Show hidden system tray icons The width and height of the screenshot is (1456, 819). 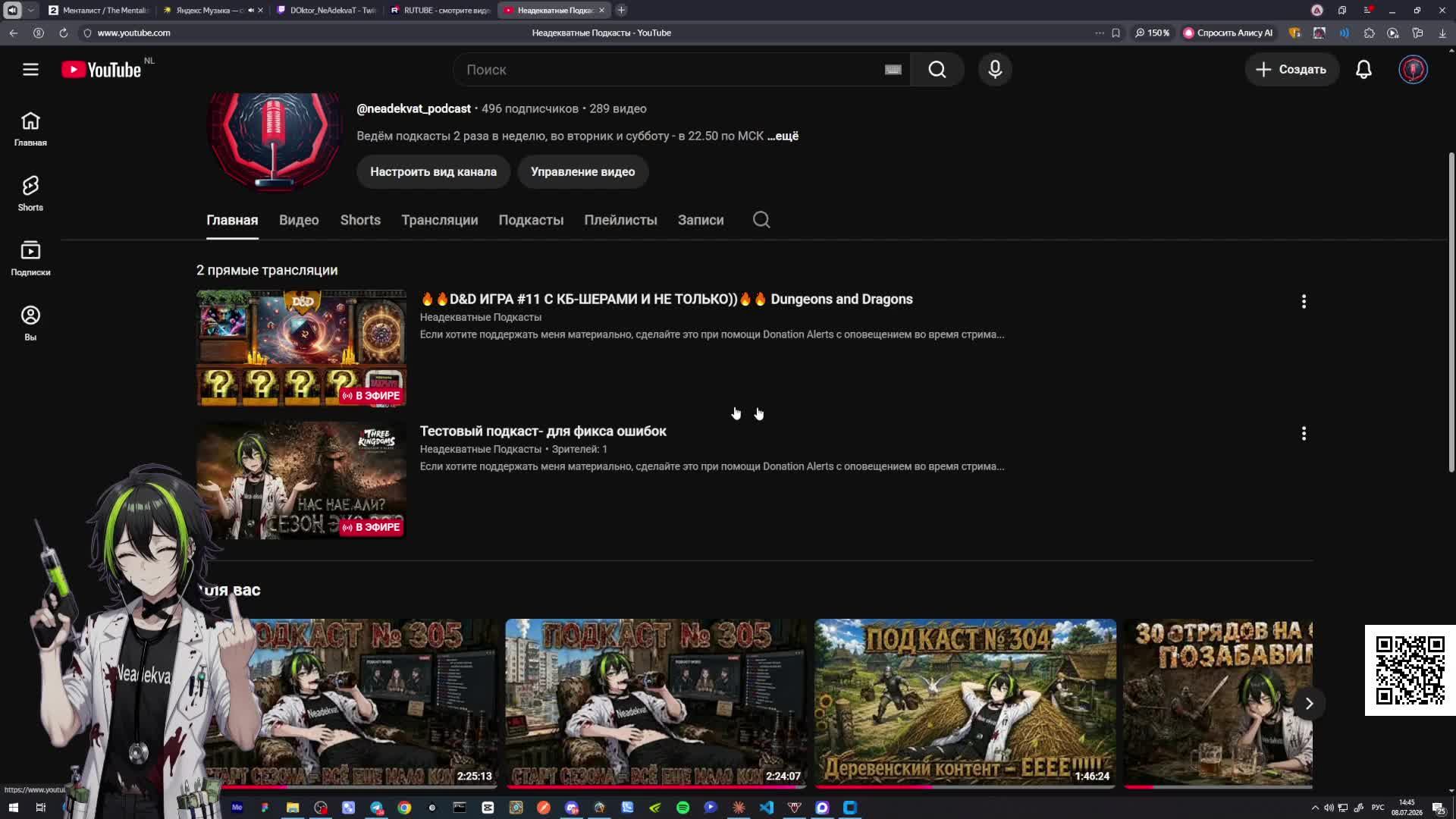[1315, 808]
